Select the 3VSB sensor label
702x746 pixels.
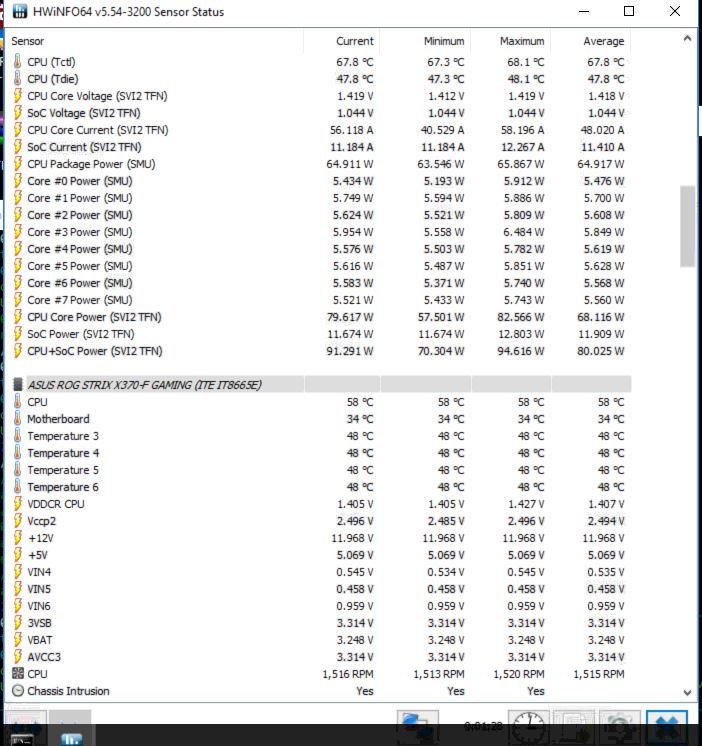tap(39, 623)
